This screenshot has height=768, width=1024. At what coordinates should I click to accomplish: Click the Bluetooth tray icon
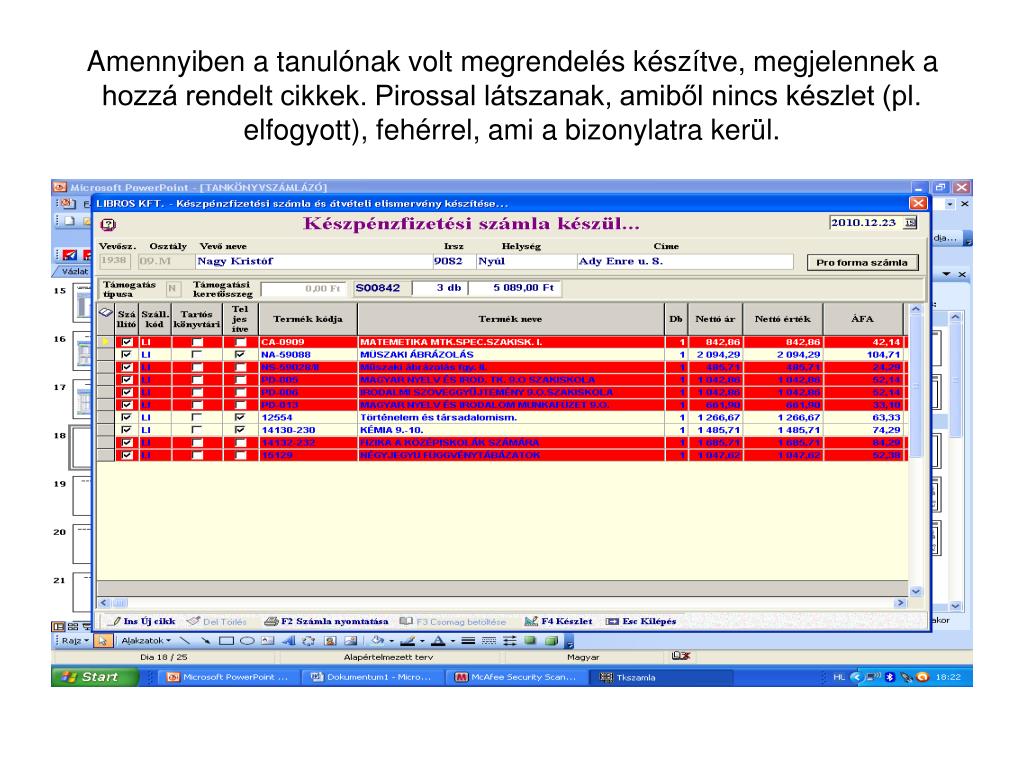point(889,677)
